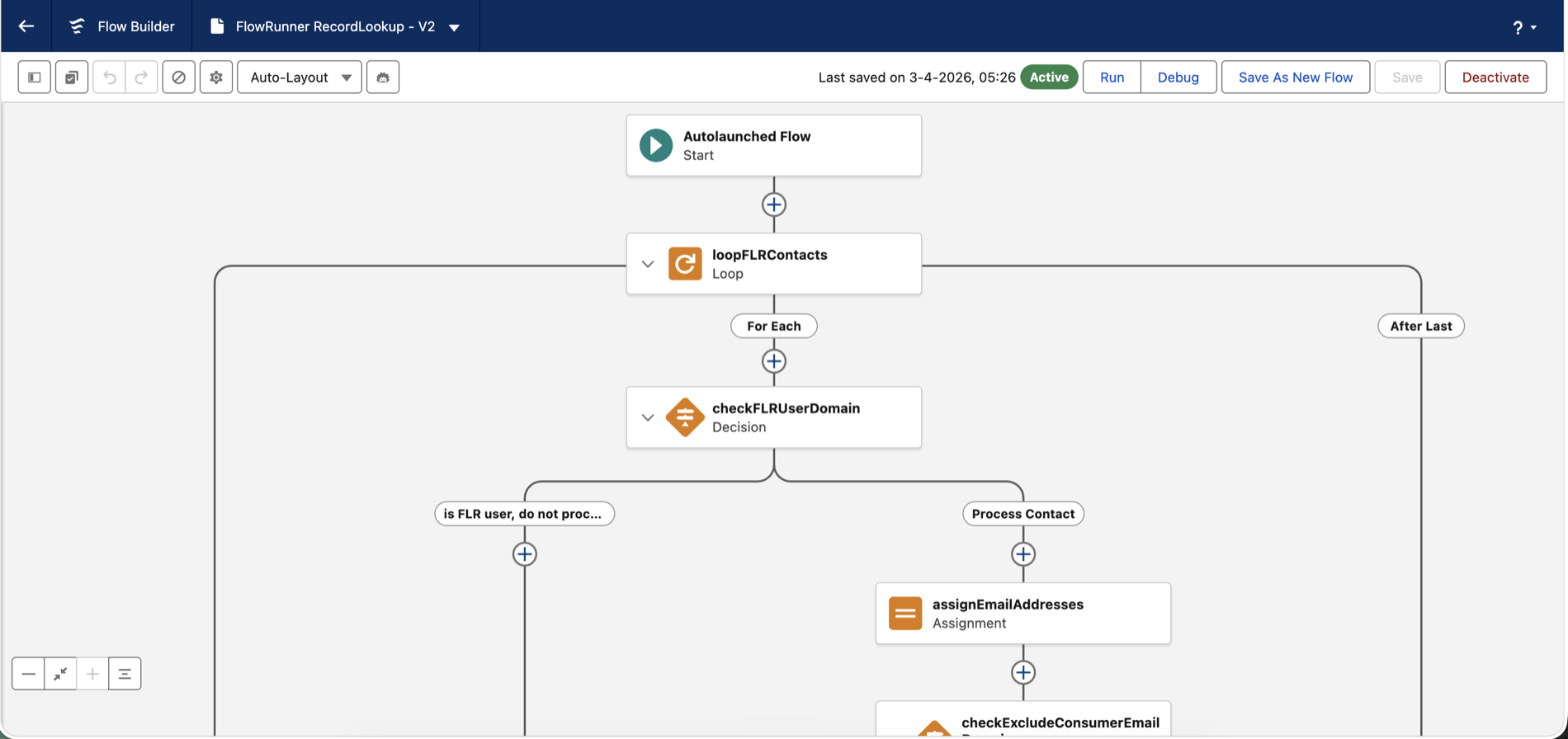Click the checkFLRUserDomain decision diamond icon

pyautogui.click(x=685, y=417)
